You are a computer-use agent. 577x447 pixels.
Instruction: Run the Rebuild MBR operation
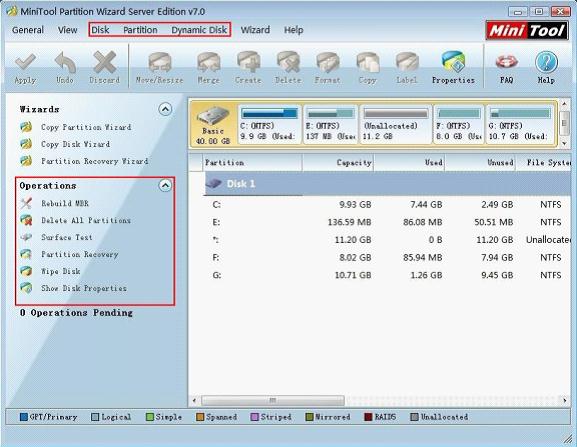(65, 203)
